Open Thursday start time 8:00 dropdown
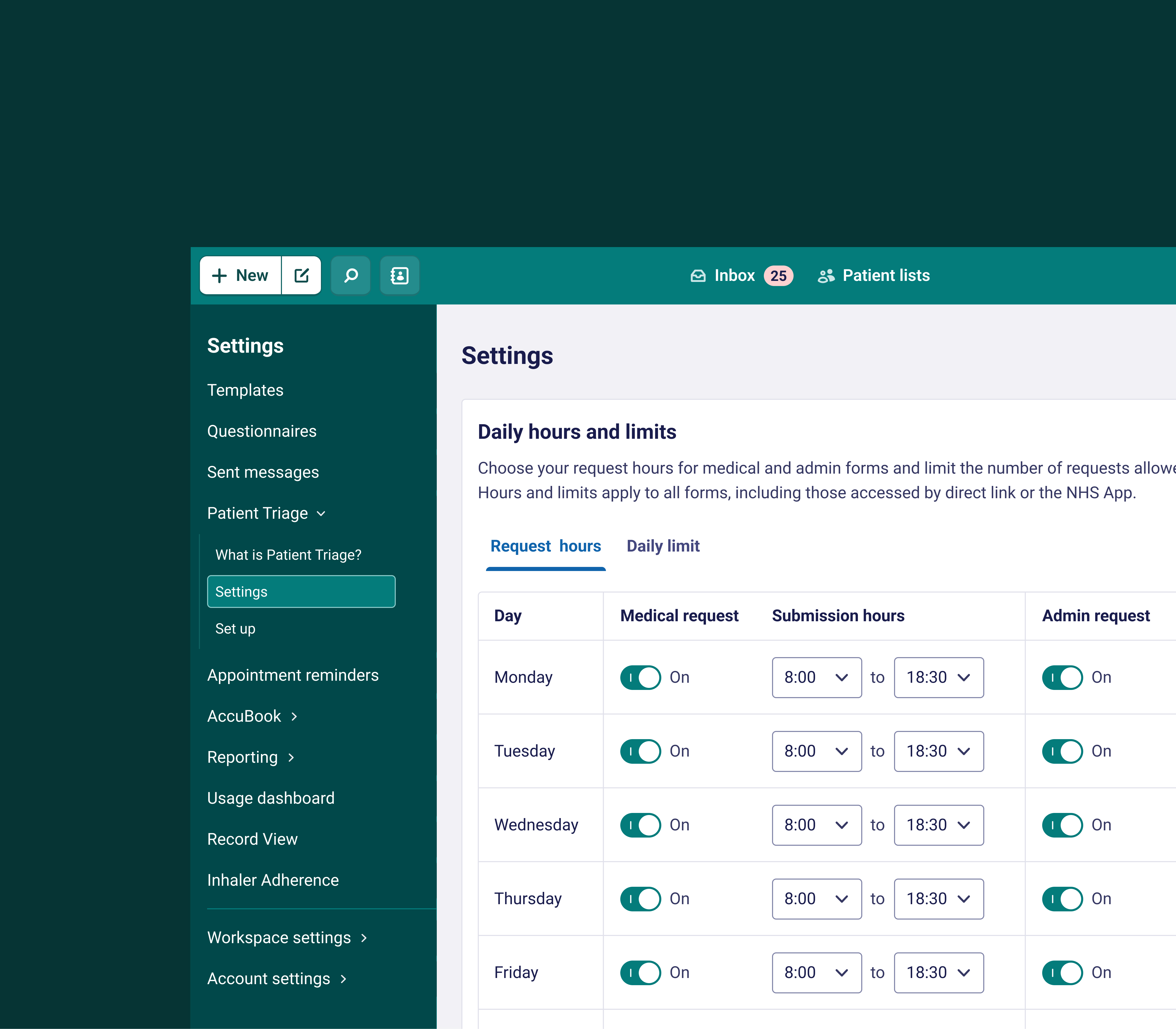 point(817,899)
